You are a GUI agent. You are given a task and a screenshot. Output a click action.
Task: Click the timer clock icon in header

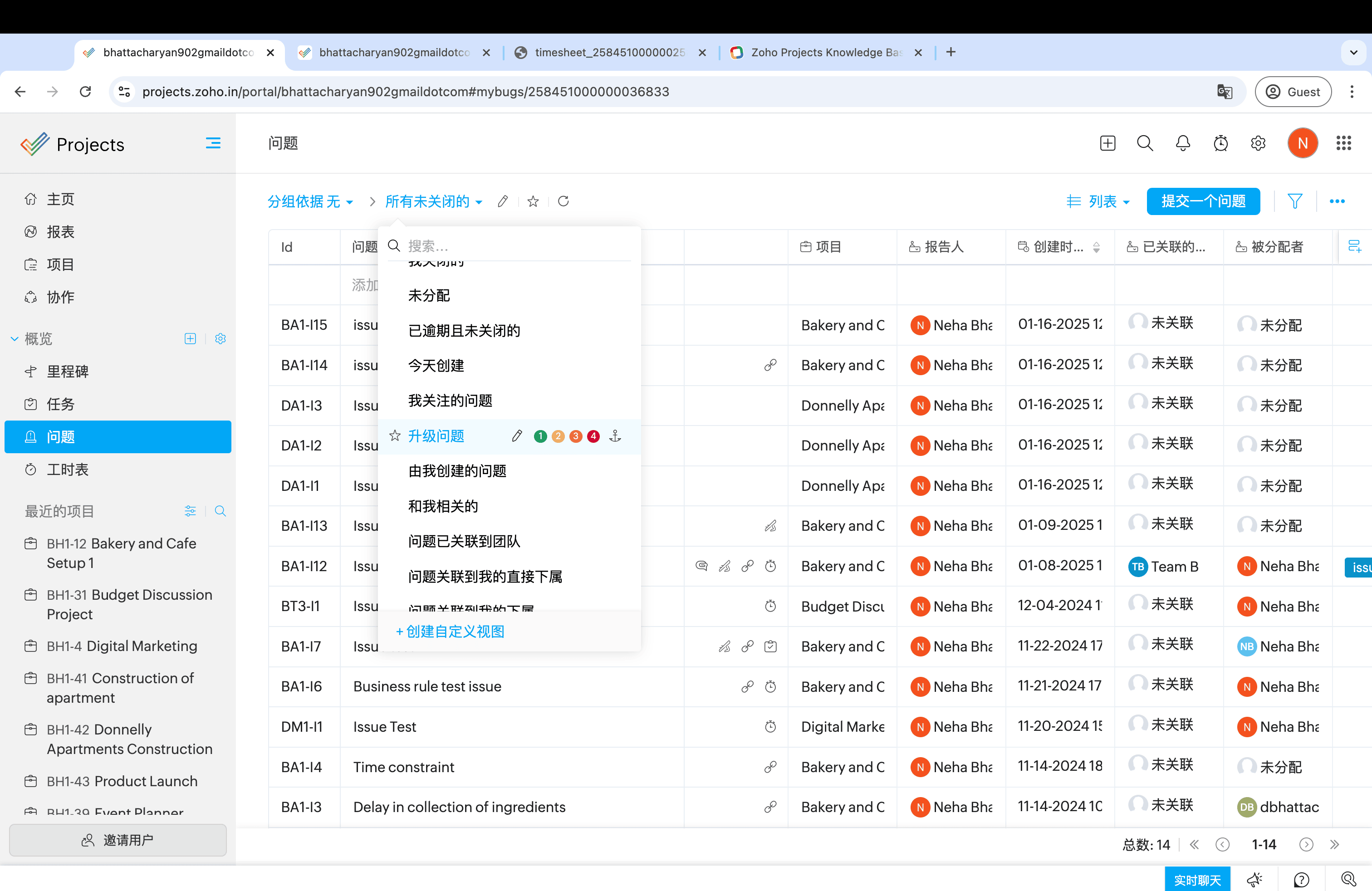pyautogui.click(x=1220, y=143)
